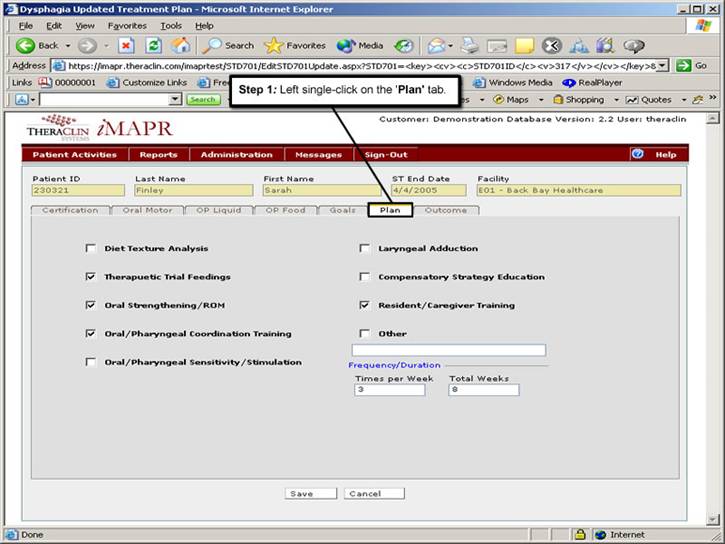Check the Laryngeal Adduction box
725x544 pixels.
pos(365,249)
